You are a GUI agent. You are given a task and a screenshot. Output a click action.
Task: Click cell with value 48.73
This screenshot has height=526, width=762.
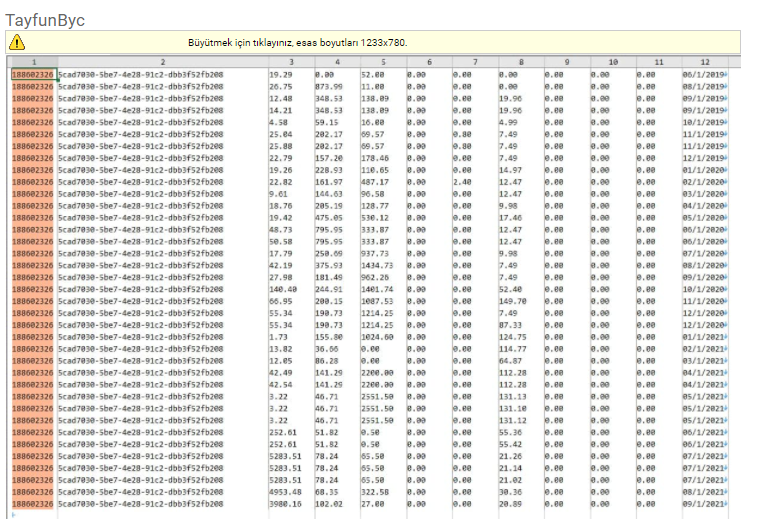point(281,229)
